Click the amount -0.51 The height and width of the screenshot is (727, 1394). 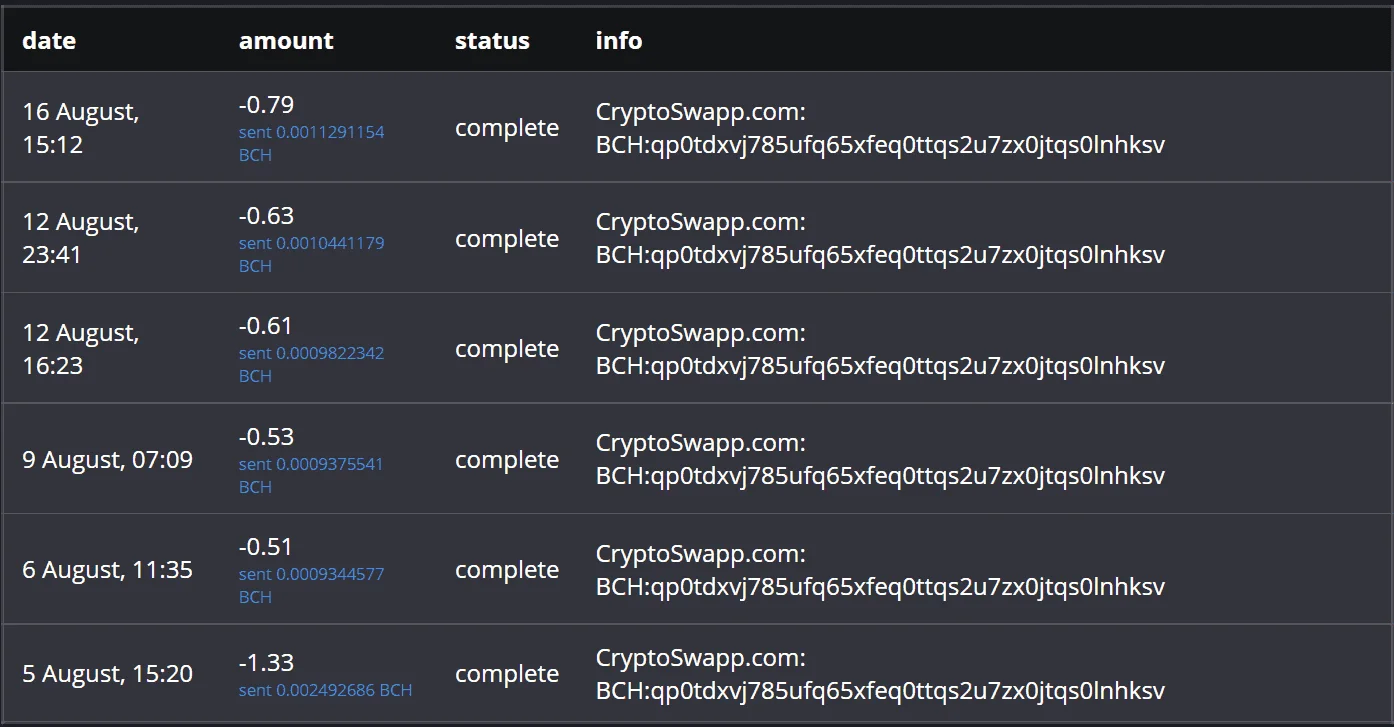pyautogui.click(x=266, y=547)
